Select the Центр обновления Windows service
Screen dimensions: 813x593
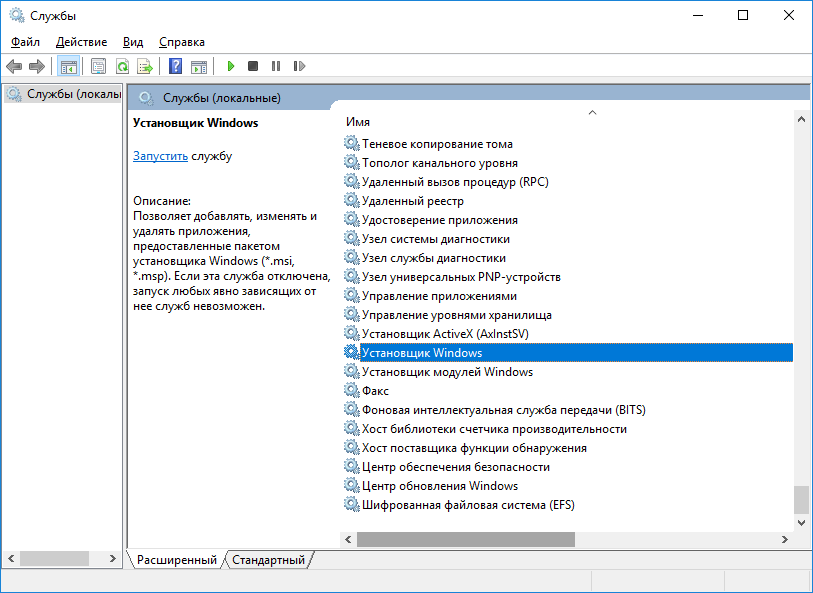click(x=440, y=486)
